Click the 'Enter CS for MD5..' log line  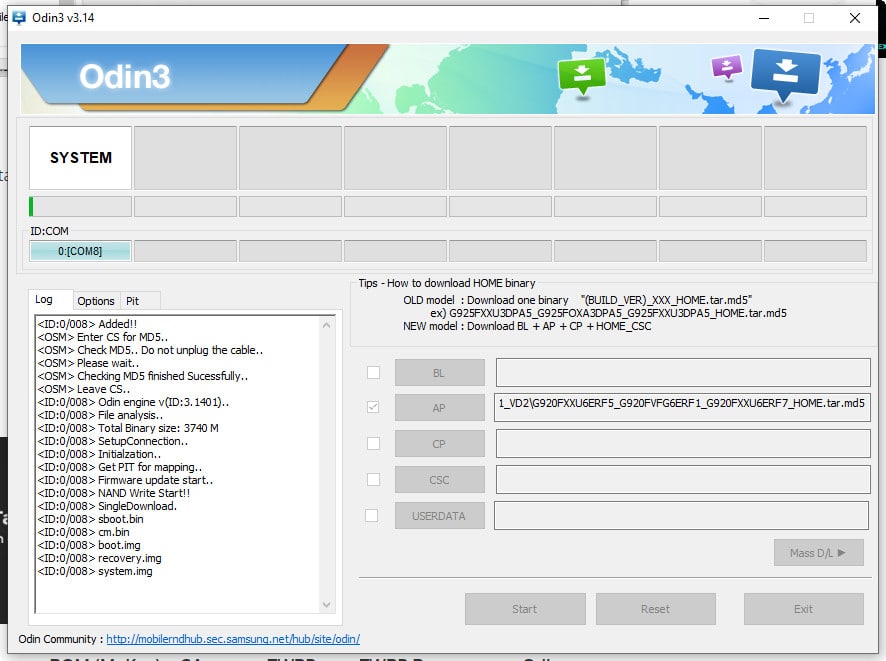(x=102, y=337)
